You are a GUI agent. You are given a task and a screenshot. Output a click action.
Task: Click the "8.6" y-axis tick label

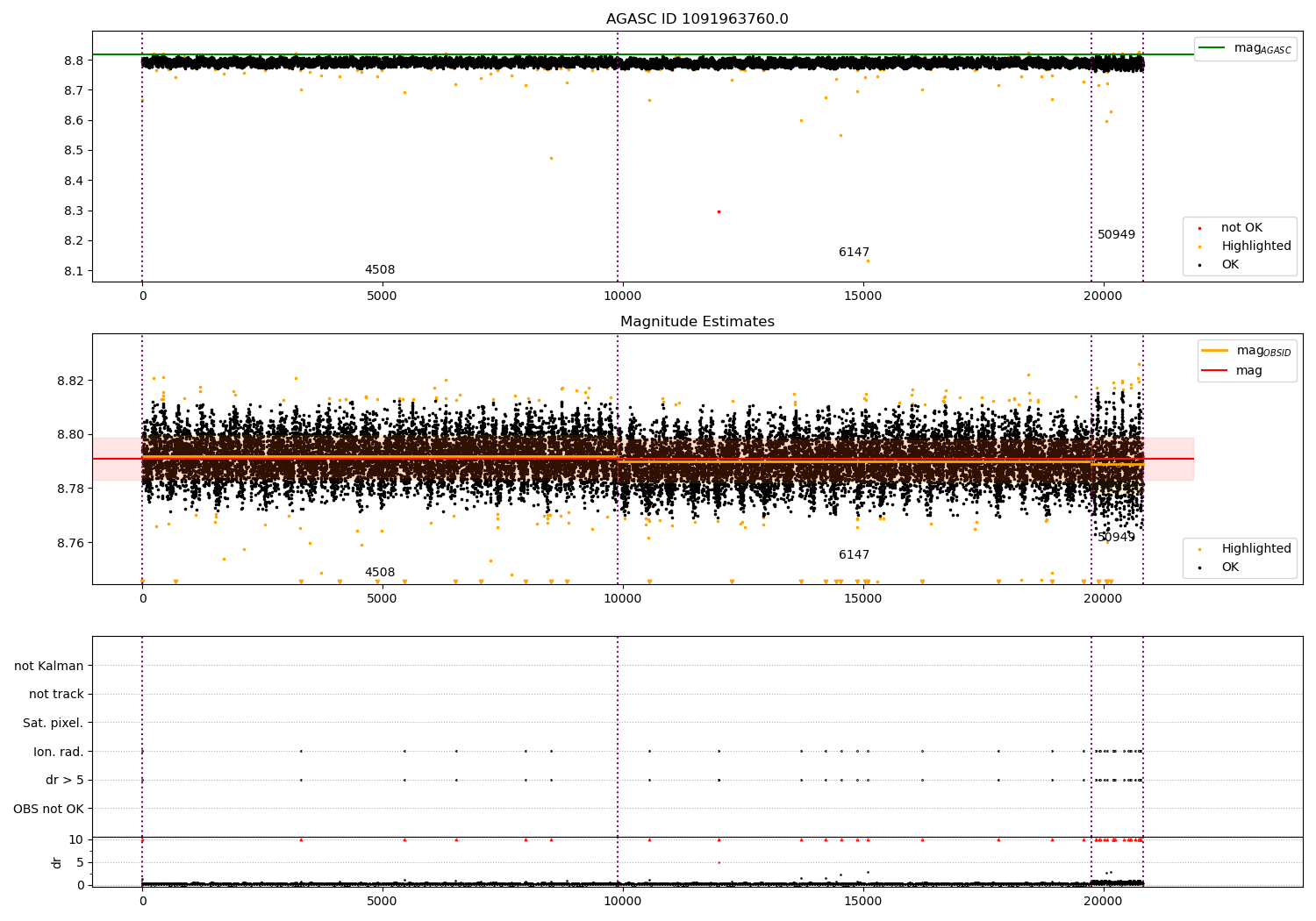pyautogui.click(x=74, y=120)
